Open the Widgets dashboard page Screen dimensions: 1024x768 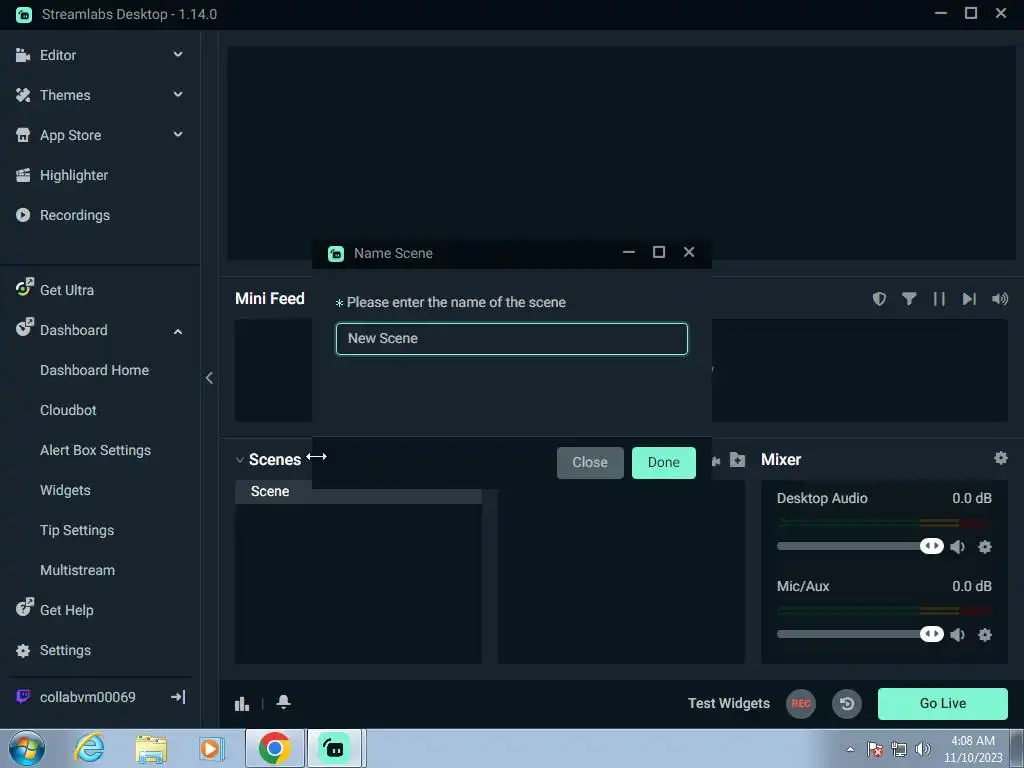(65, 490)
